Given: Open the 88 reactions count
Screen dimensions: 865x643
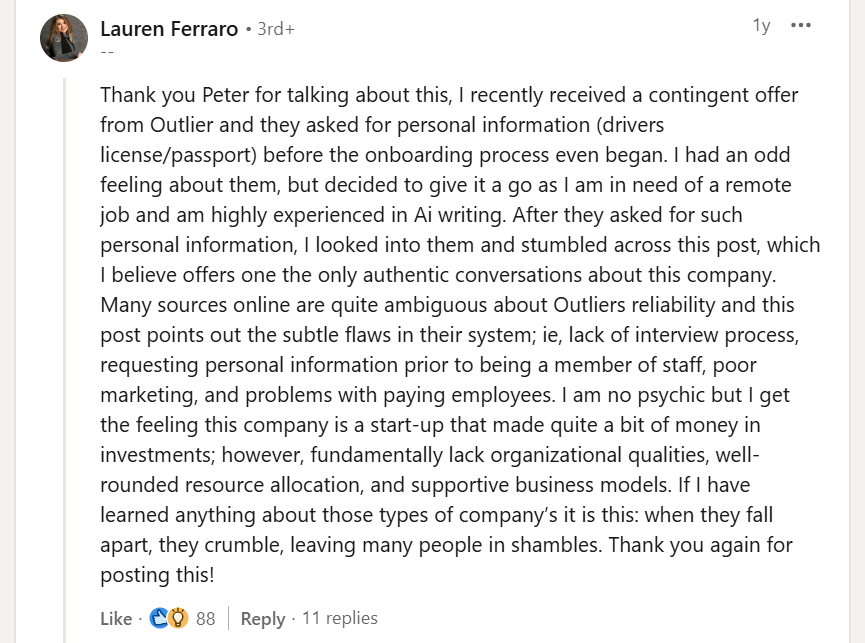Looking at the screenshot, I should pos(205,619).
